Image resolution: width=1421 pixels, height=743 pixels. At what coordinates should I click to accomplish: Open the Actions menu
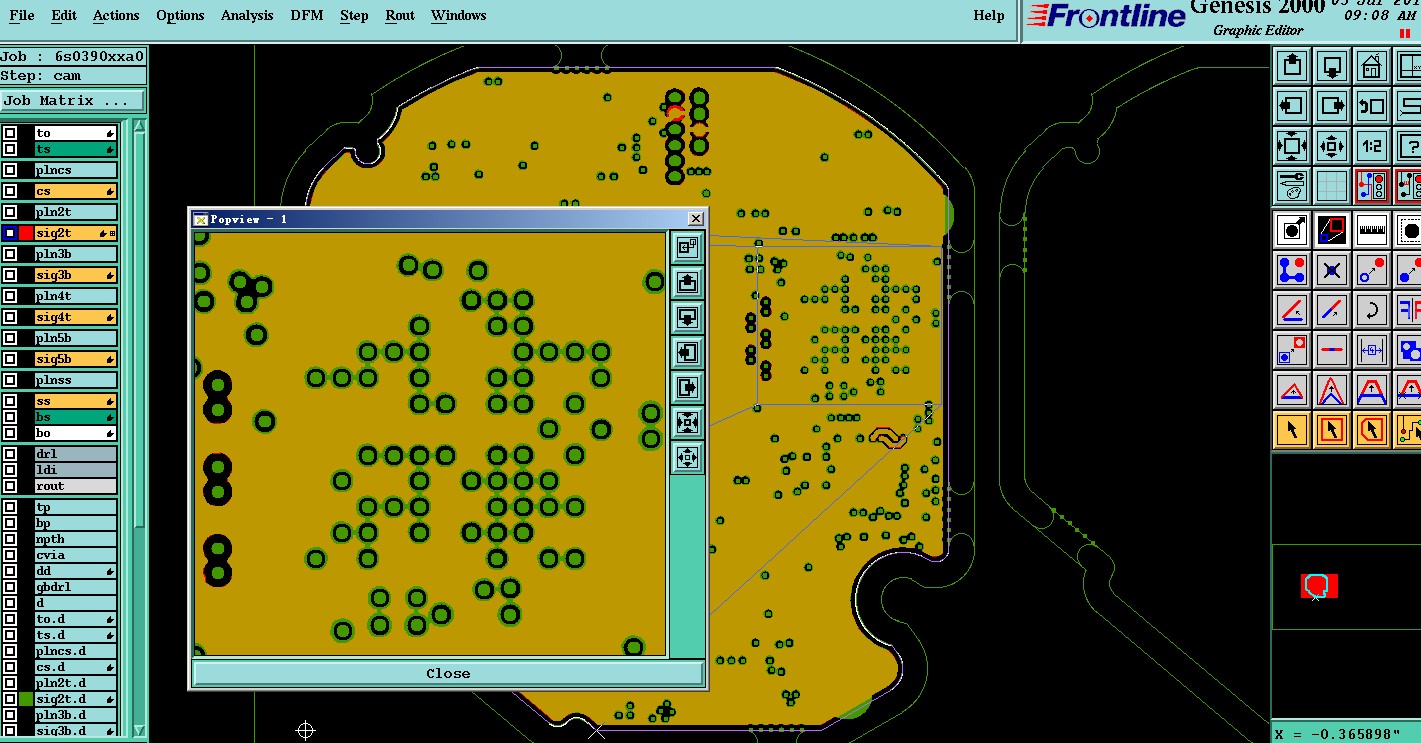click(116, 15)
